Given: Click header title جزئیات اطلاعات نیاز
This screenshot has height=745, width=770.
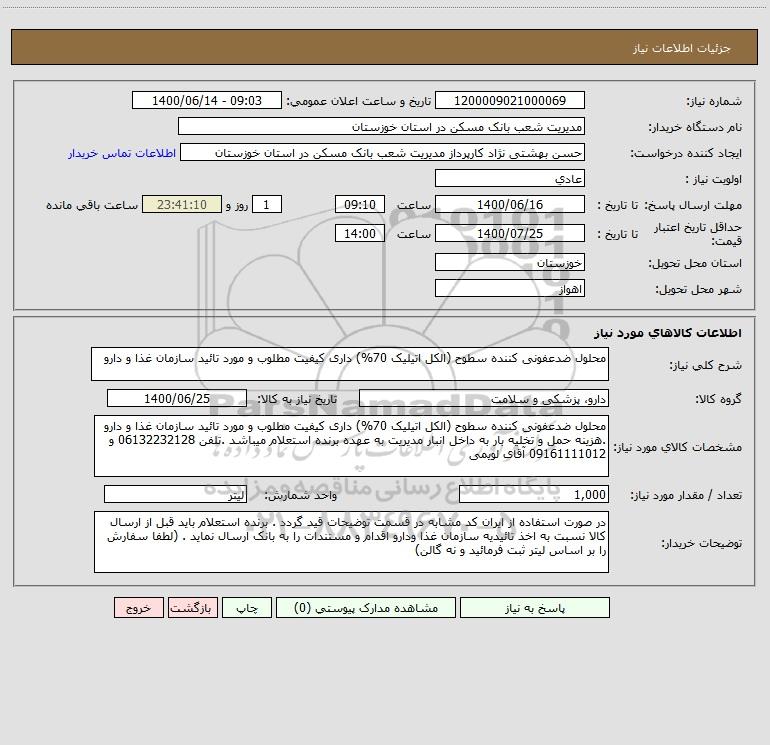Looking at the screenshot, I should click(x=682, y=48).
